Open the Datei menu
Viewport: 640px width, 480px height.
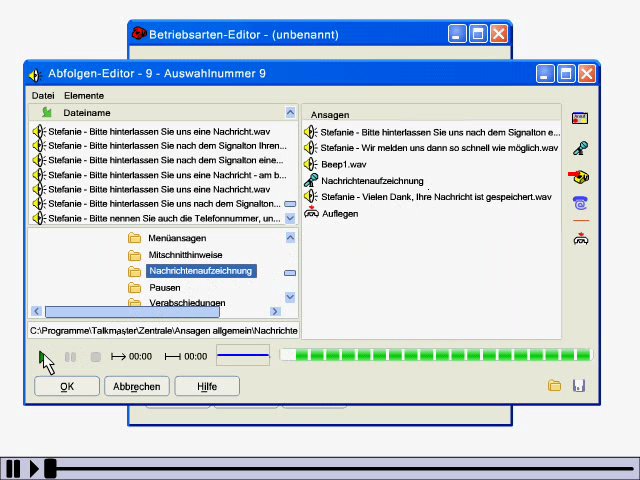(x=43, y=96)
